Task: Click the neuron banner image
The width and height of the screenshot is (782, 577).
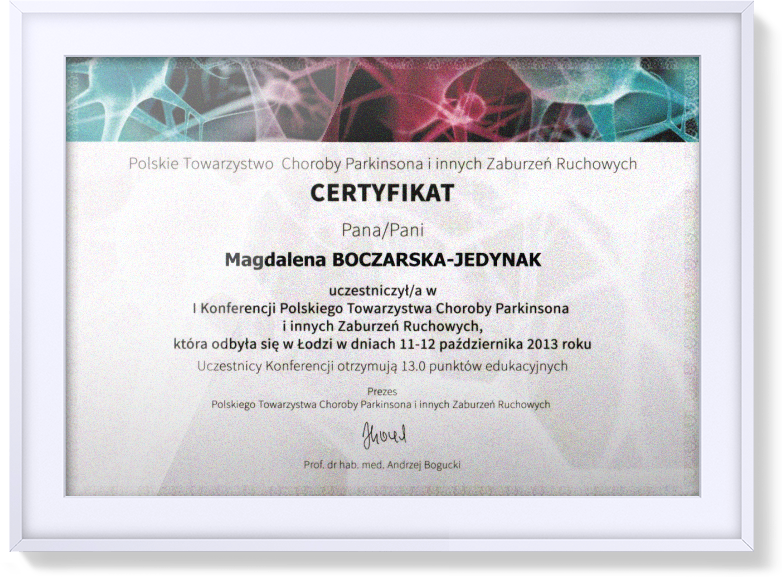Action: (383, 99)
